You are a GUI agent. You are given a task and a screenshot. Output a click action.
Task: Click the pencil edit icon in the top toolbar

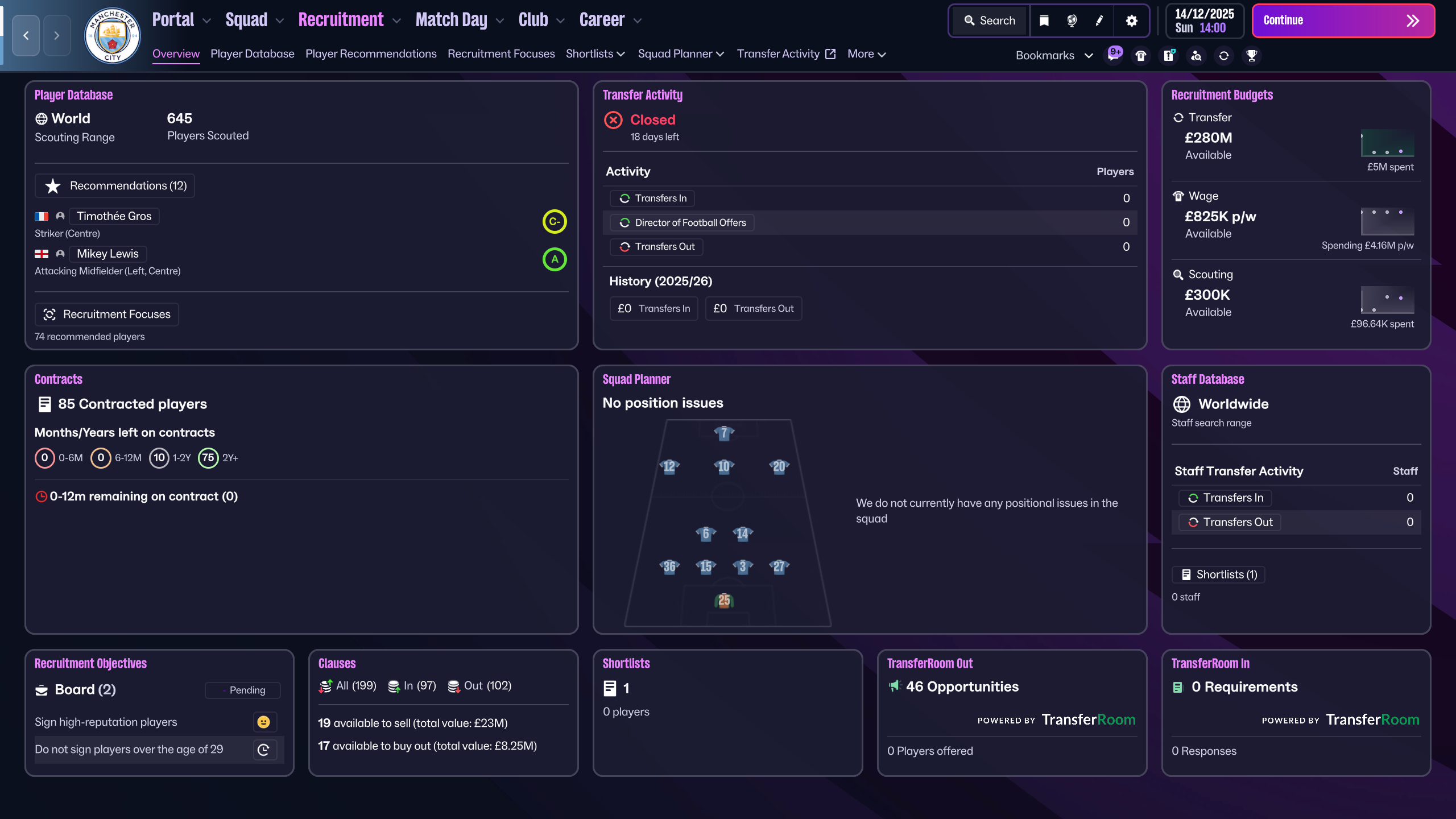click(x=1099, y=20)
